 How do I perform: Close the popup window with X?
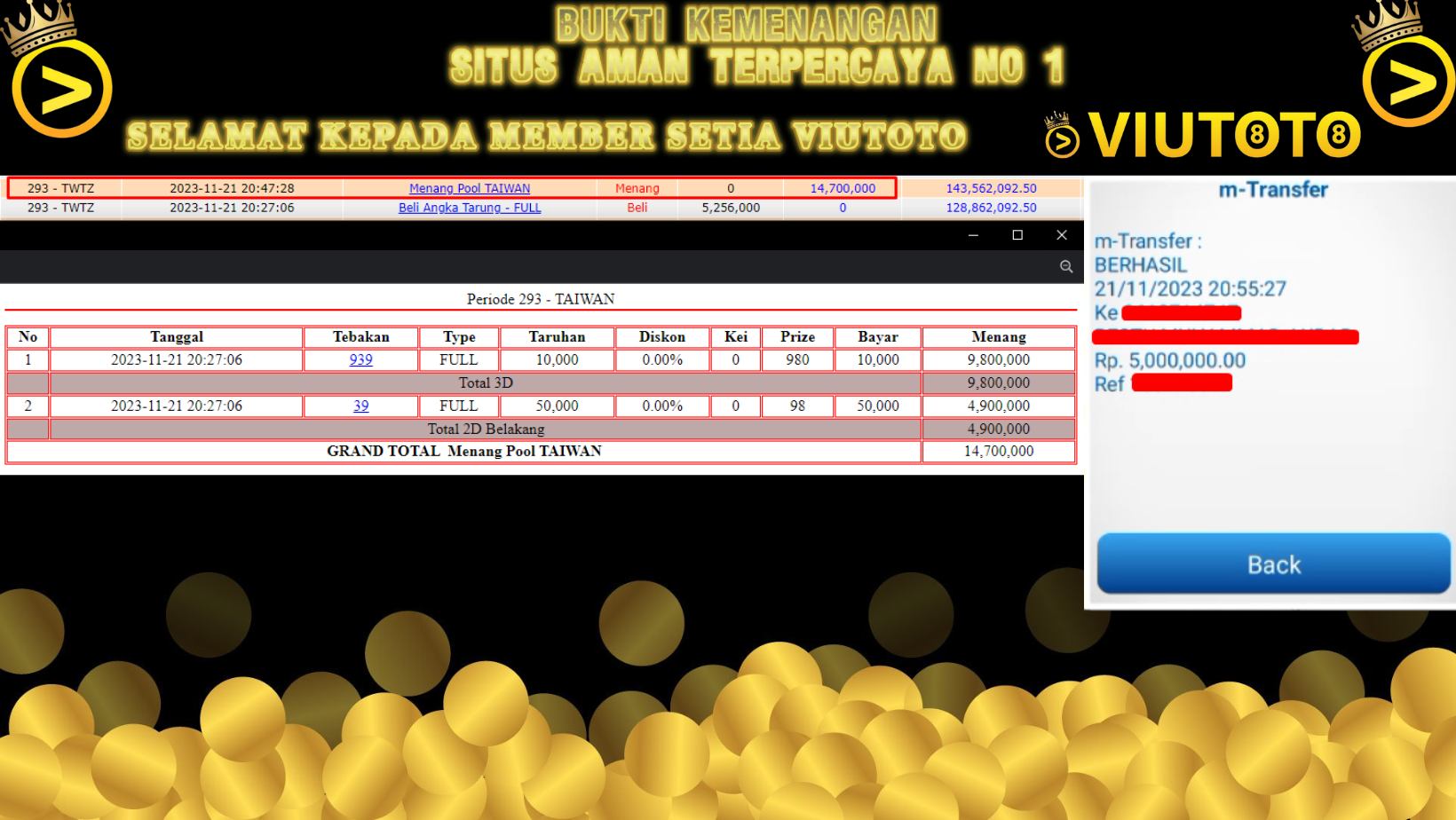click(x=1062, y=235)
